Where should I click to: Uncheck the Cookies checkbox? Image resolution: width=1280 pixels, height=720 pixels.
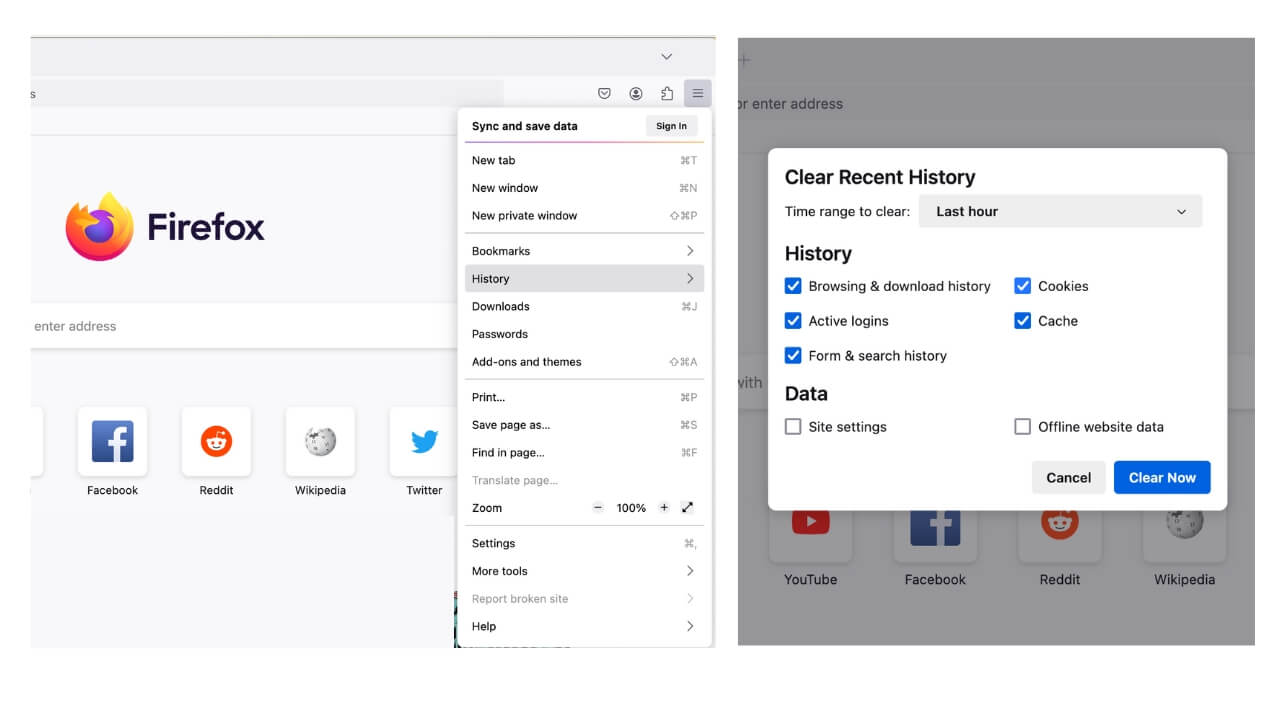click(1022, 286)
